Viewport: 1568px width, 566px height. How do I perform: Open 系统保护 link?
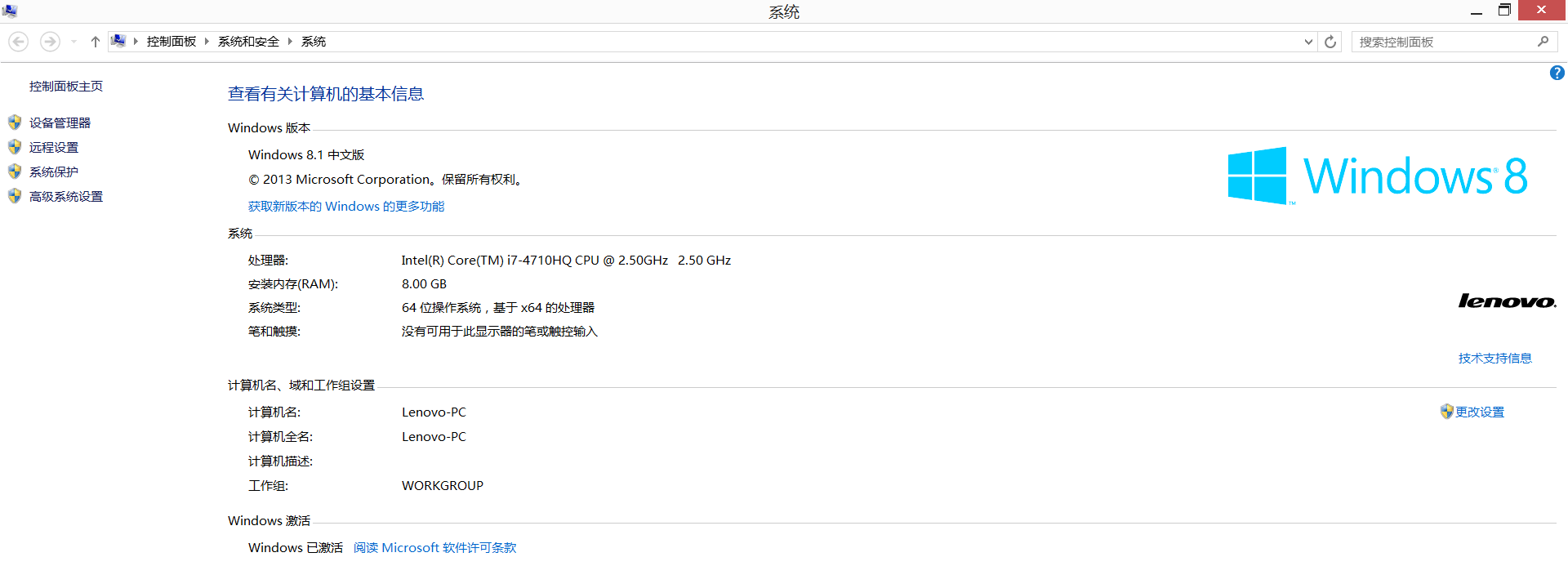point(54,172)
